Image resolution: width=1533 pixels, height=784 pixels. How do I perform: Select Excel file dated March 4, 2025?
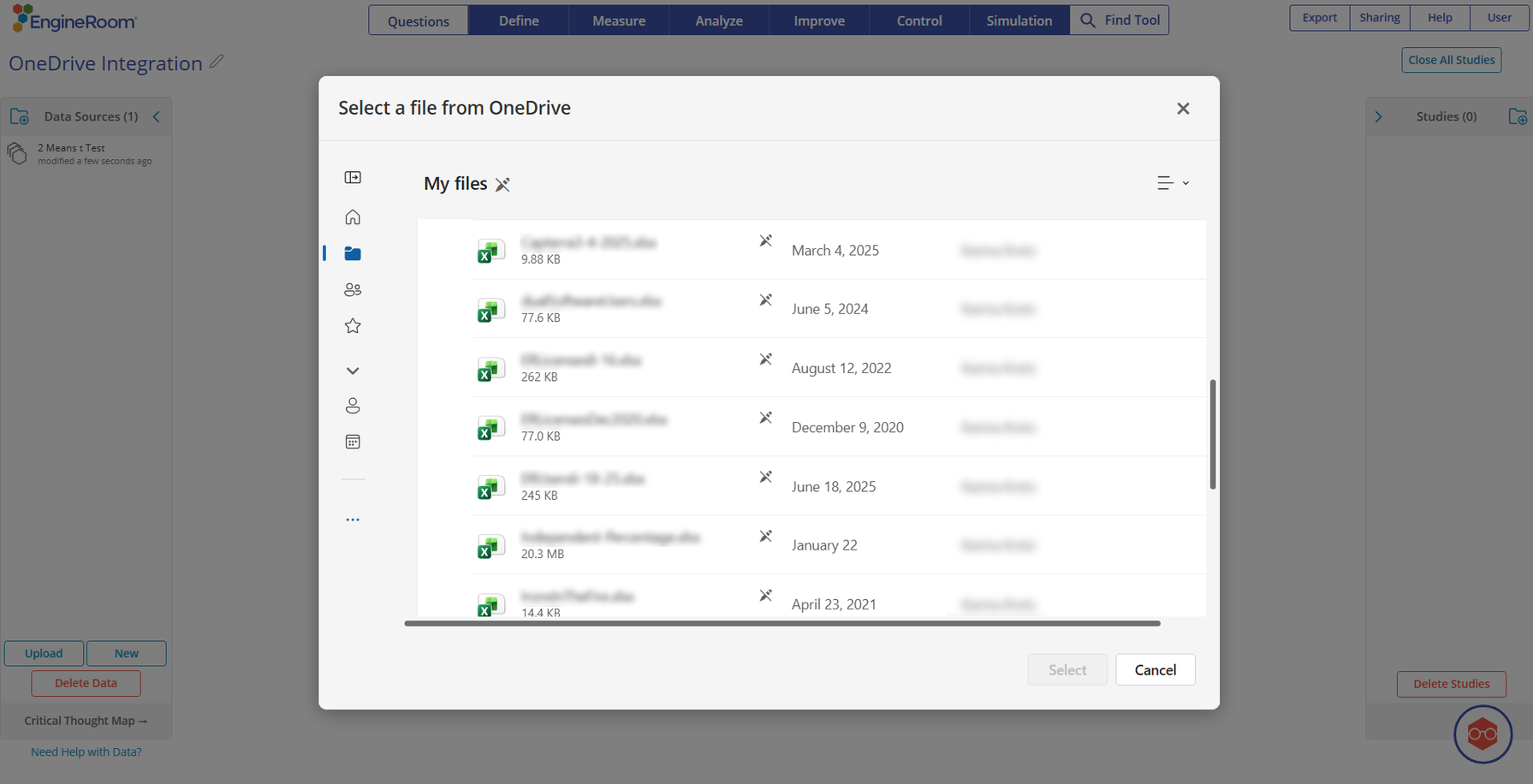tap(839, 250)
